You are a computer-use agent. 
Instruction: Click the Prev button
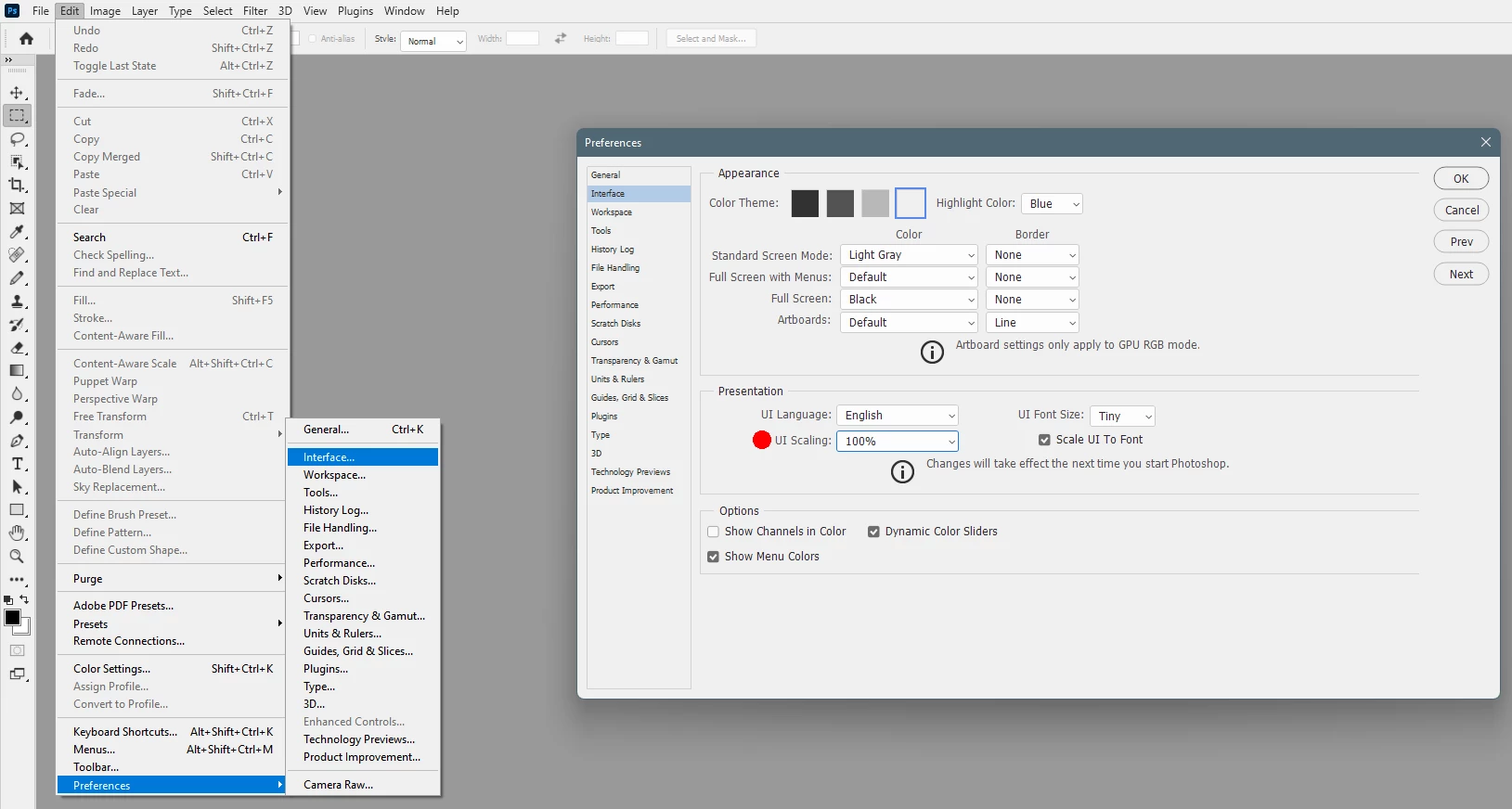tap(1461, 241)
